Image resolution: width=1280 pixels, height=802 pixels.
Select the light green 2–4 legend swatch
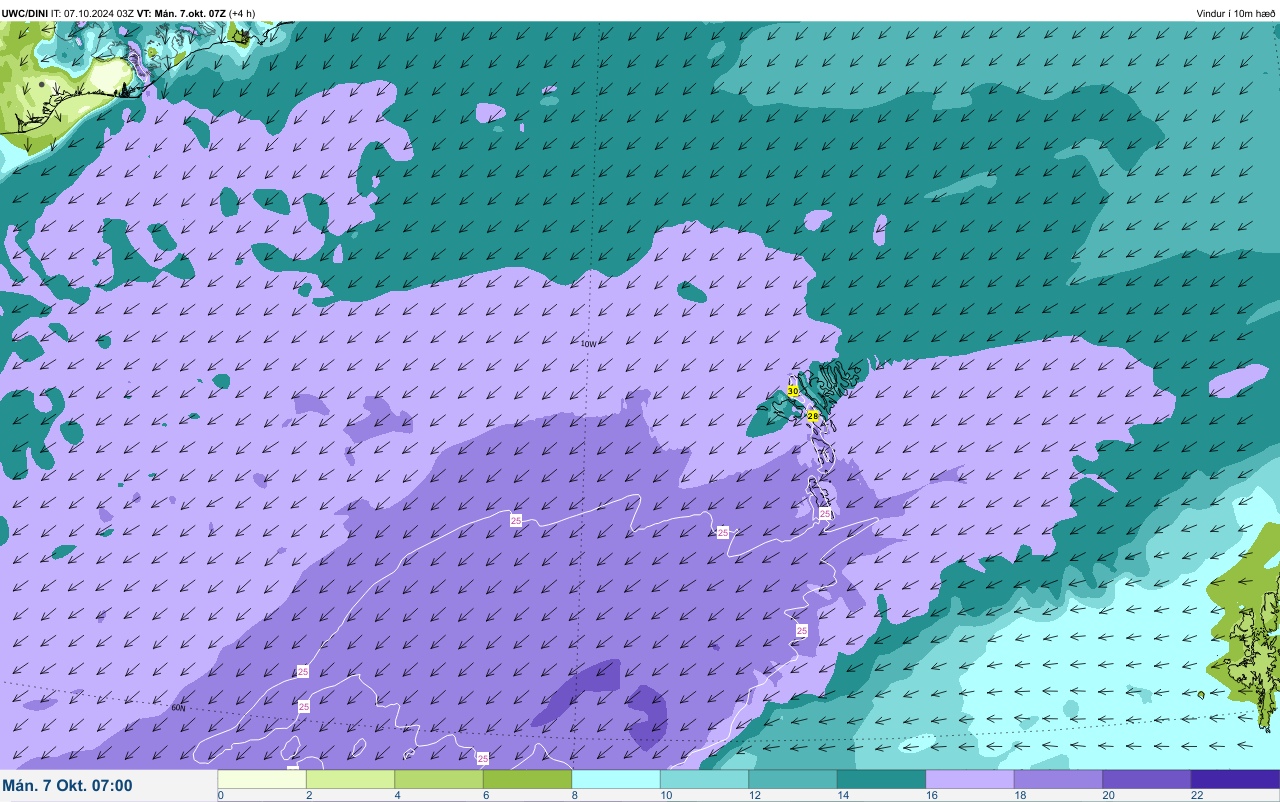pyautogui.click(x=350, y=779)
